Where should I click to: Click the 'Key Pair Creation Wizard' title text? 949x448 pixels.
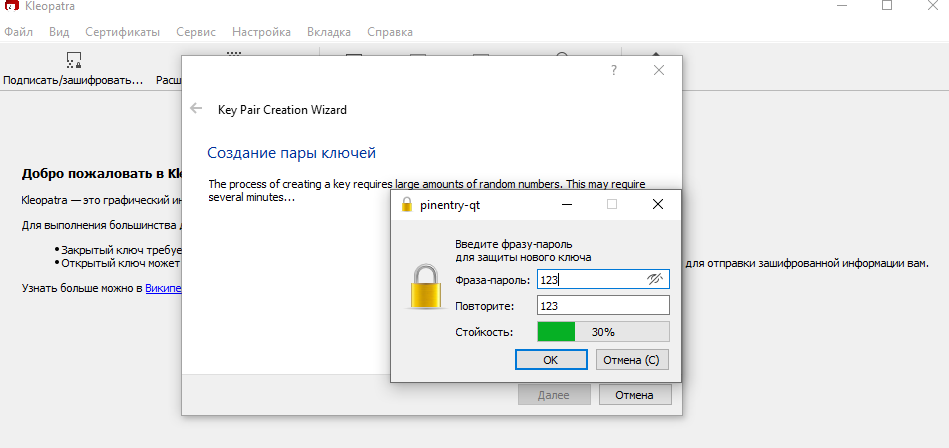tap(282, 110)
